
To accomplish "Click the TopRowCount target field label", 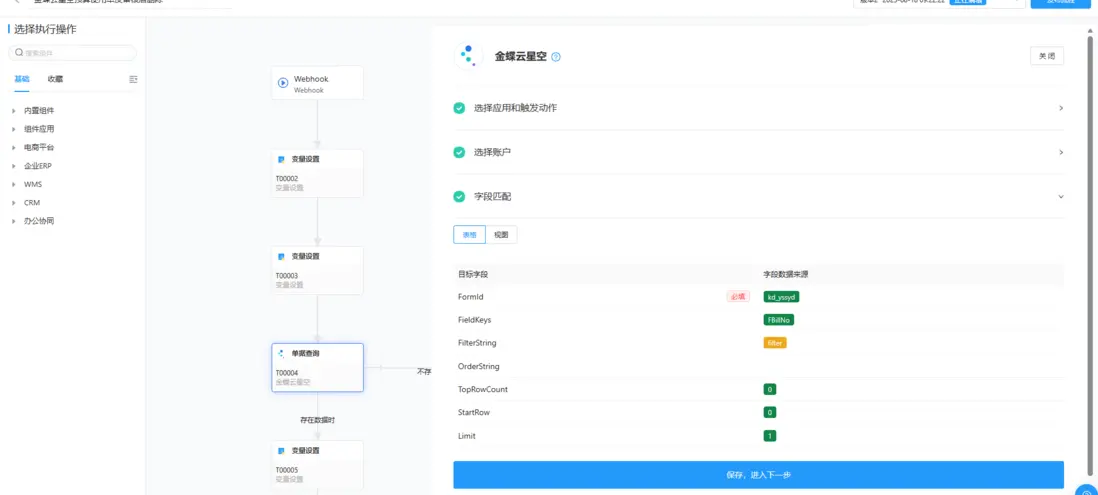I will [482, 389].
